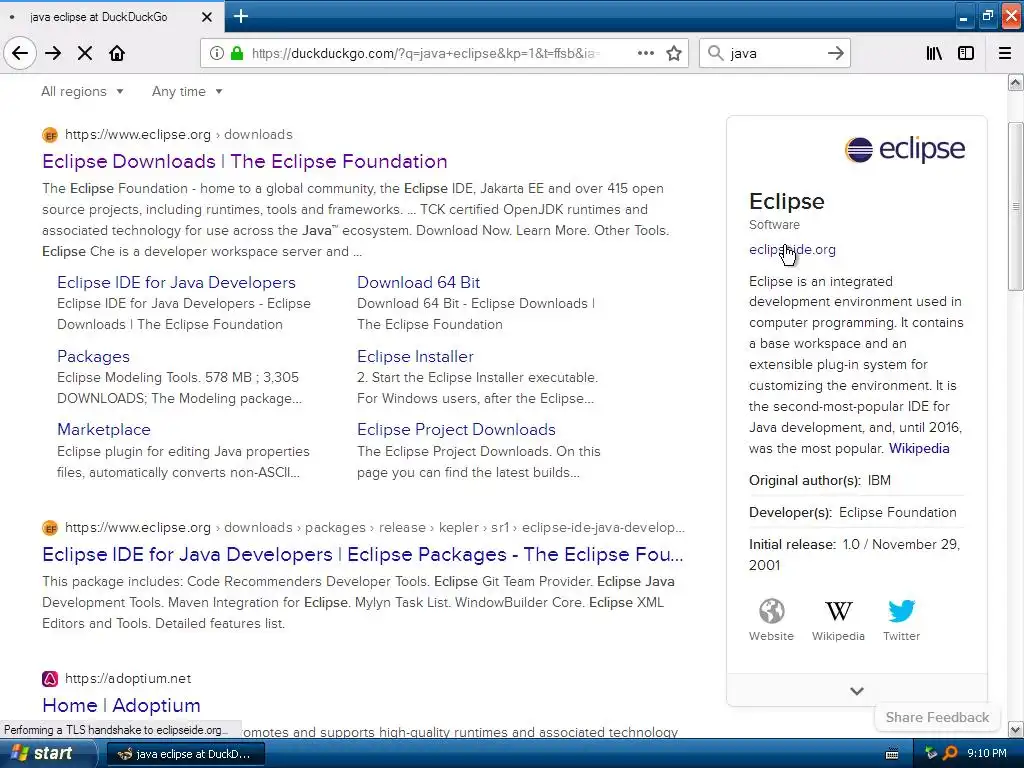Open the All regions dropdown

click(x=82, y=91)
